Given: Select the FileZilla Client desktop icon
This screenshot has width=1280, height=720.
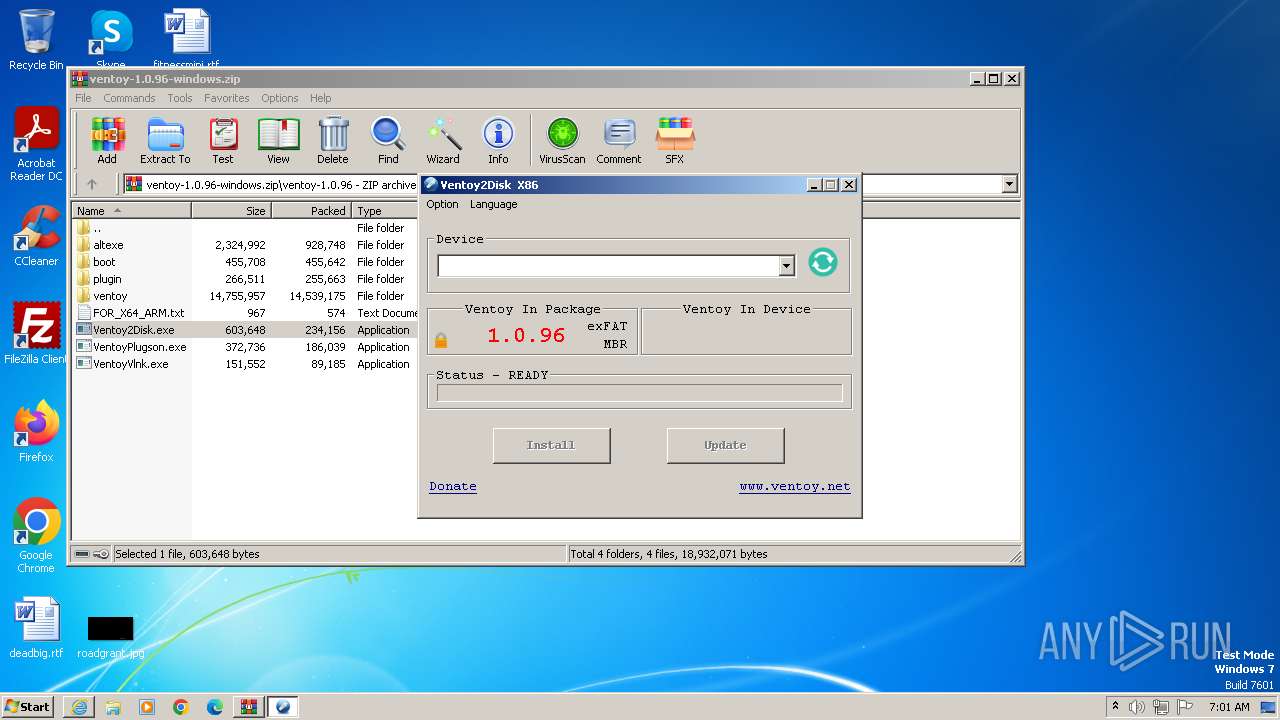Looking at the screenshot, I should click(36, 334).
